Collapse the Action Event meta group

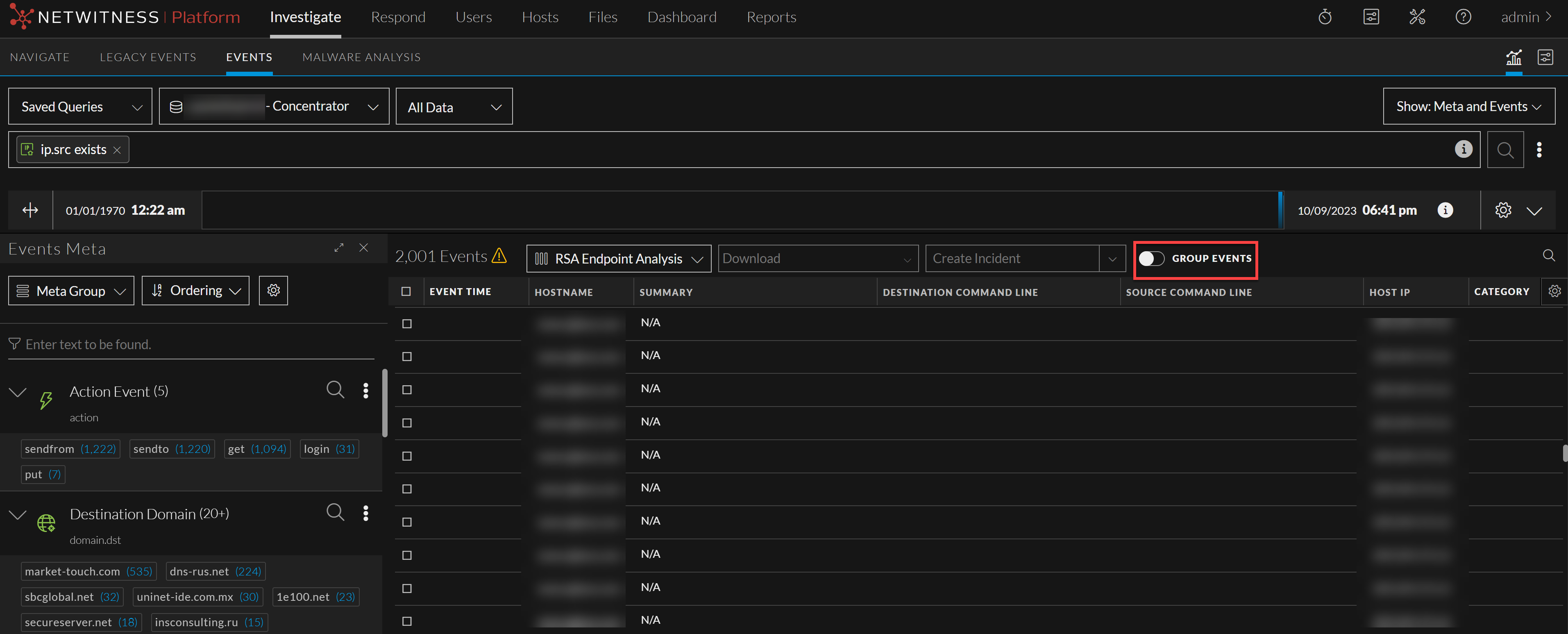pos(18,392)
